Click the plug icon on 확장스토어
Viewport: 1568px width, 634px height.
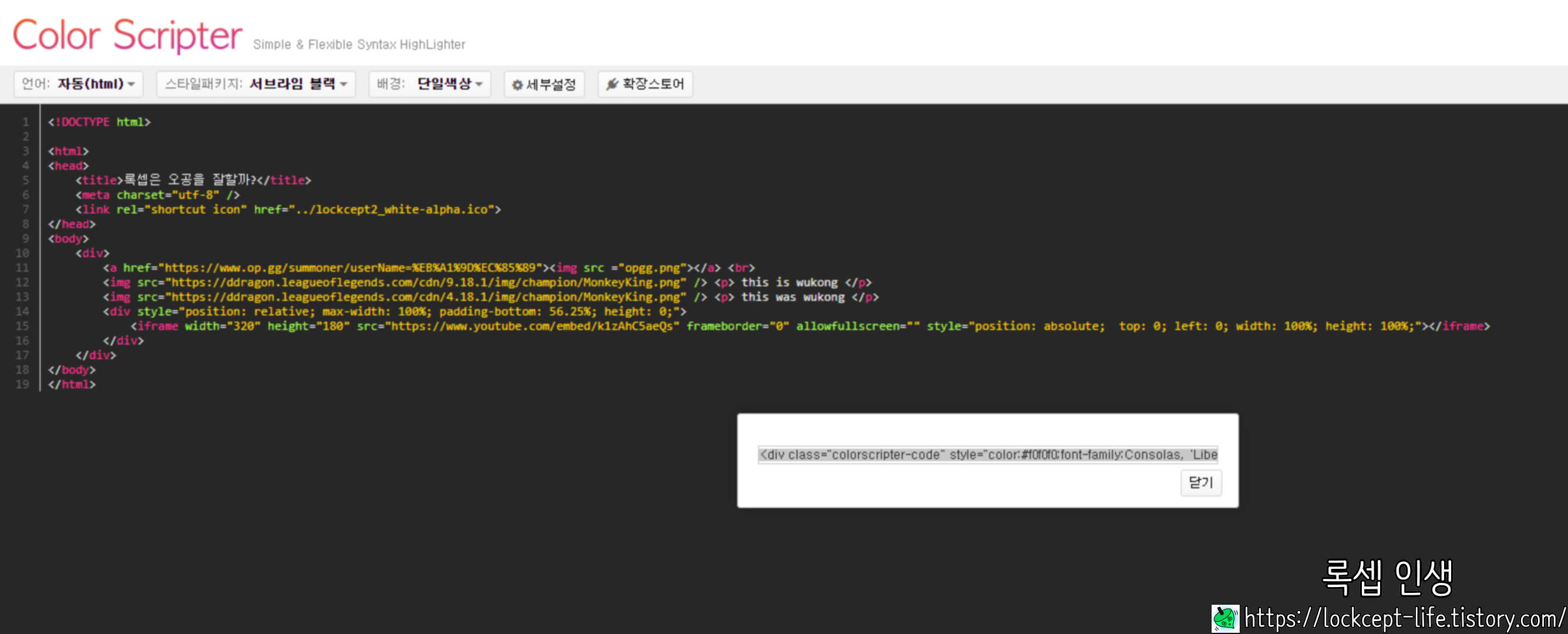[x=612, y=84]
